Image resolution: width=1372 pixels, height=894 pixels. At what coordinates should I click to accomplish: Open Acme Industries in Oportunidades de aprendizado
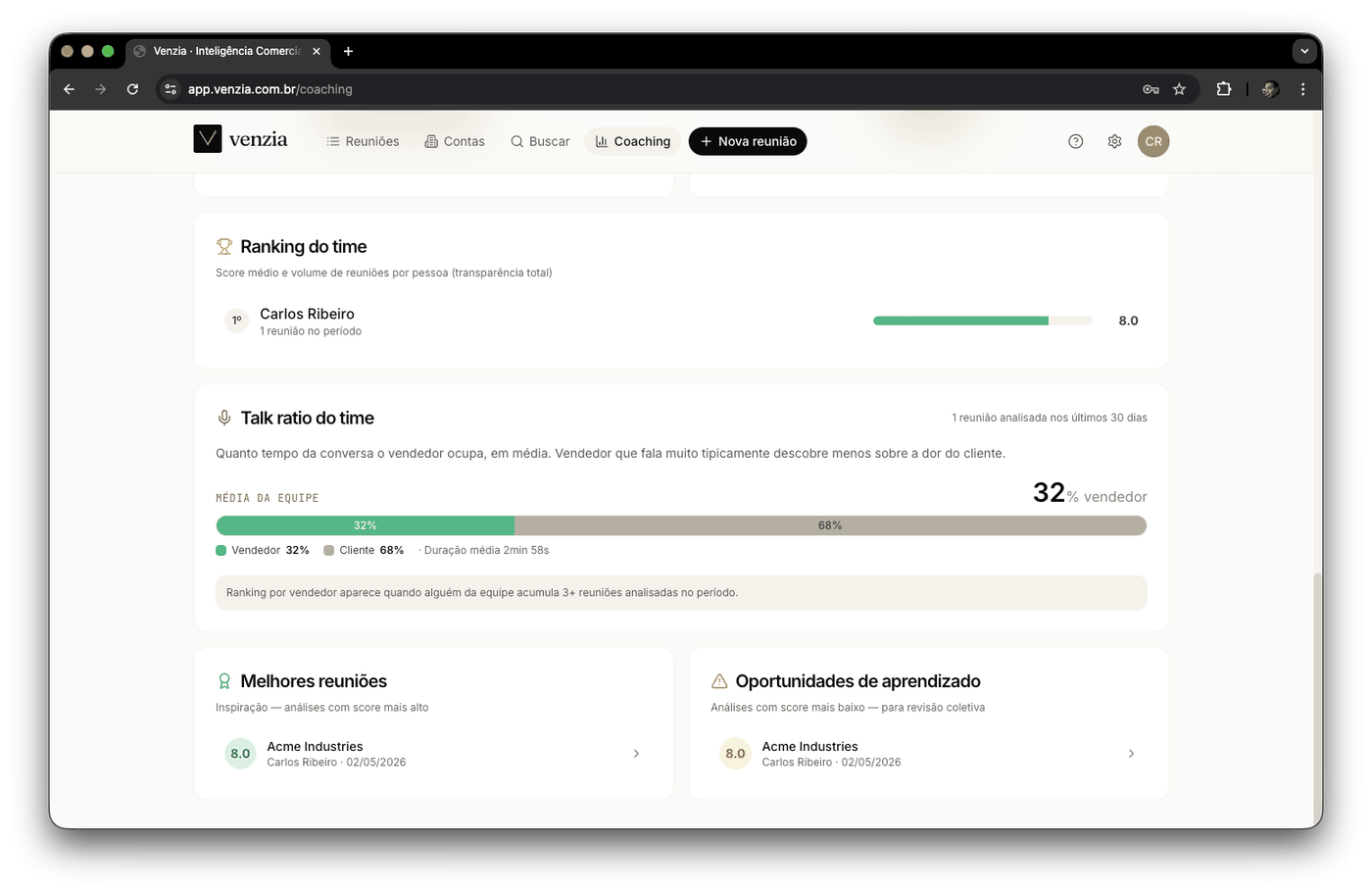click(x=928, y=754)
